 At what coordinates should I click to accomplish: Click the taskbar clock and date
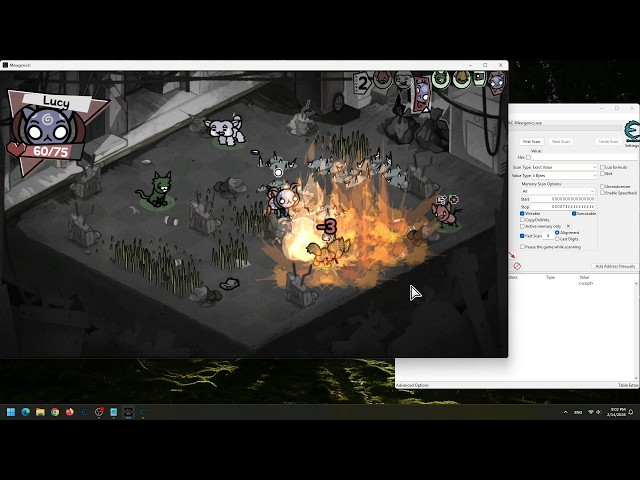[617, 412]
